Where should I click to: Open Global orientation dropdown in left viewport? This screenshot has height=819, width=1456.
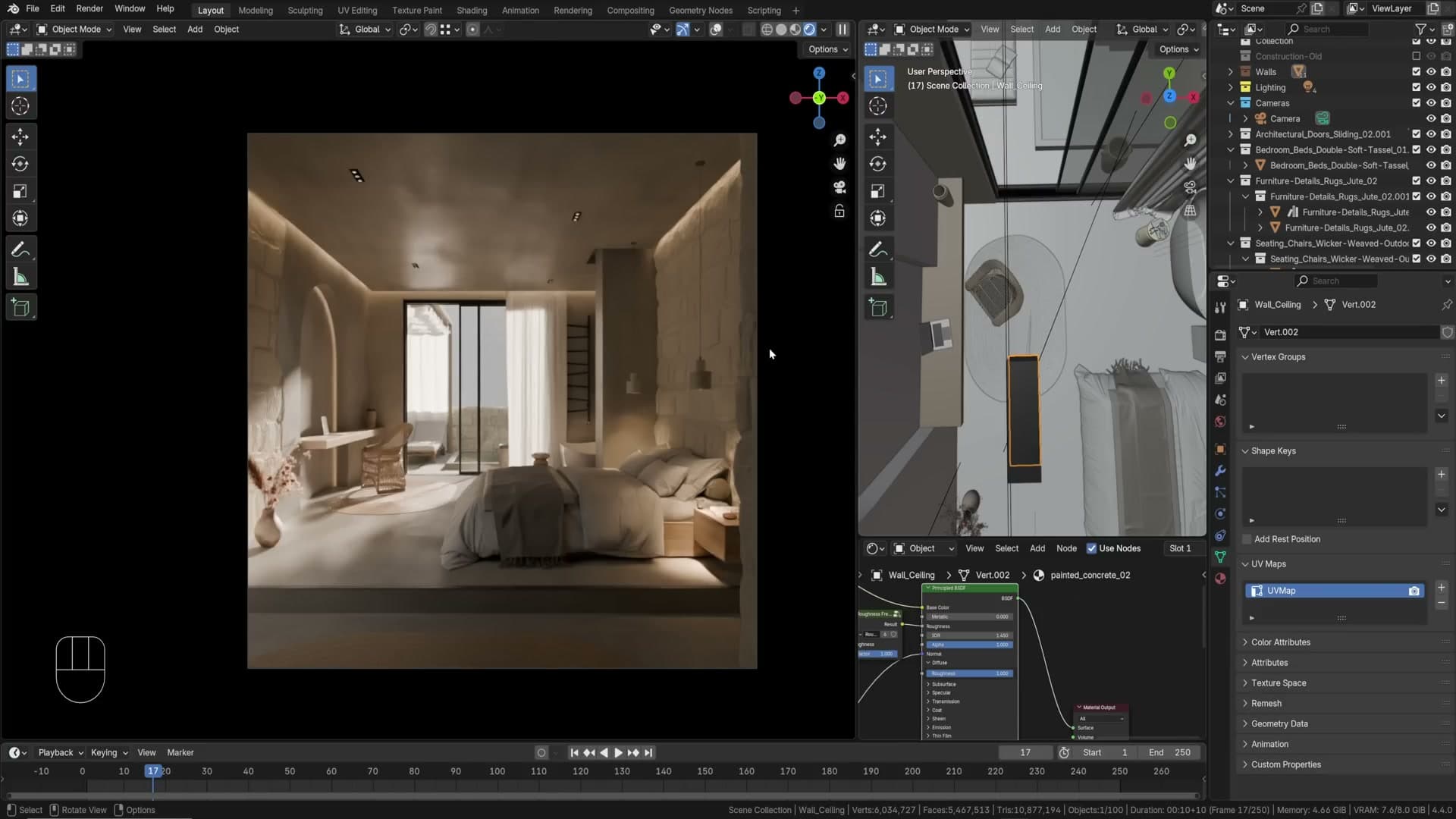click(x=366, y=30)
